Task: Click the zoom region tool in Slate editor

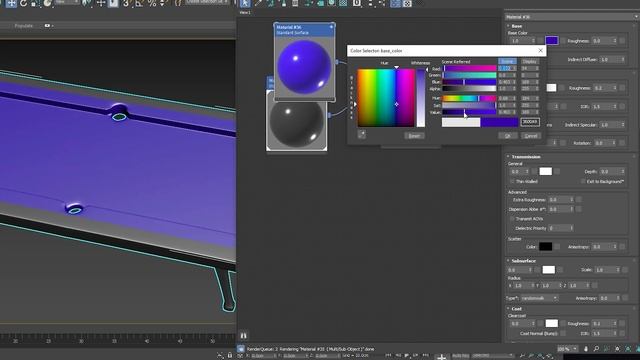Action: (607, 349)
